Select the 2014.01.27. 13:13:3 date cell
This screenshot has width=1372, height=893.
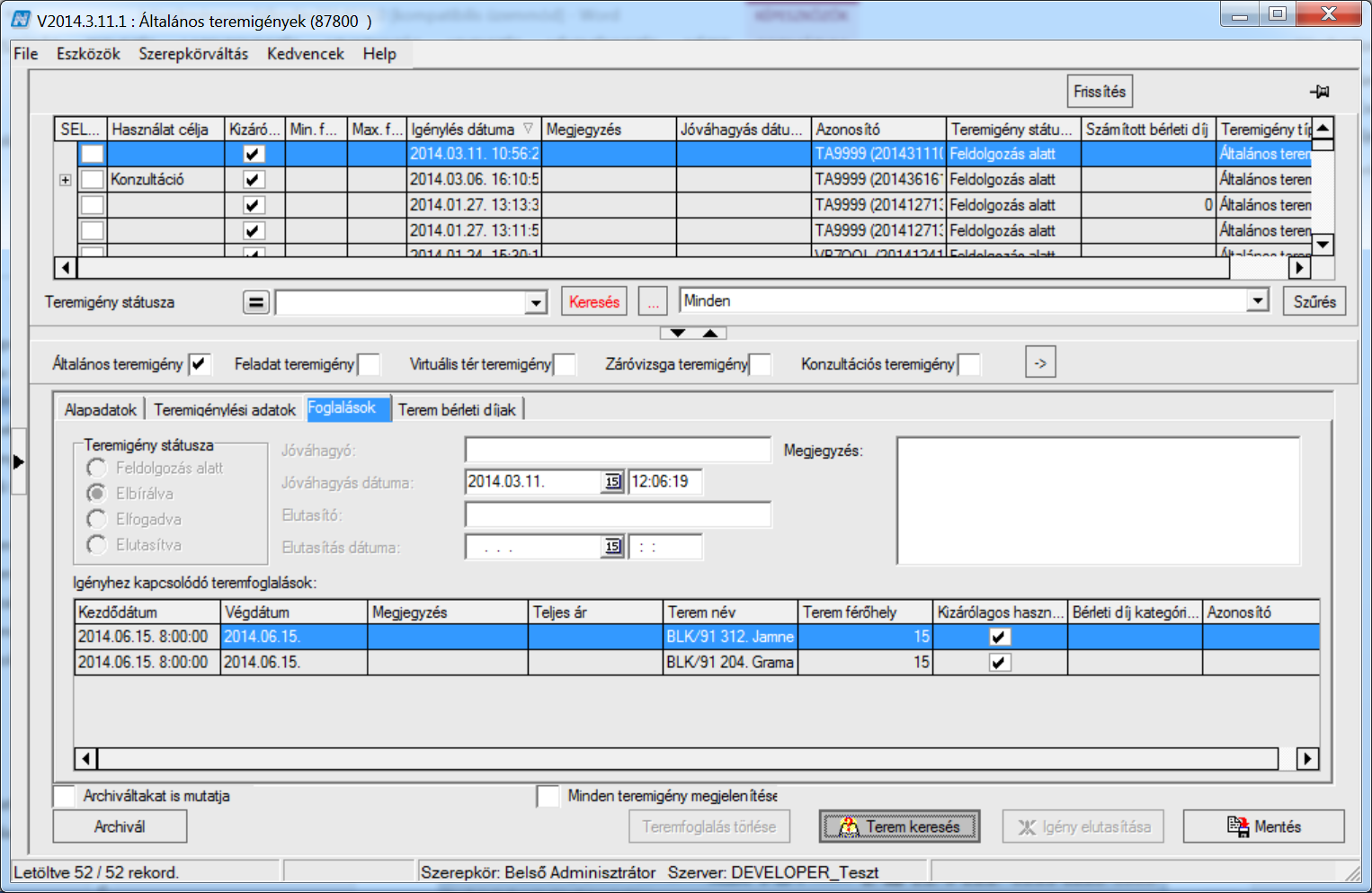click(474, 205)
